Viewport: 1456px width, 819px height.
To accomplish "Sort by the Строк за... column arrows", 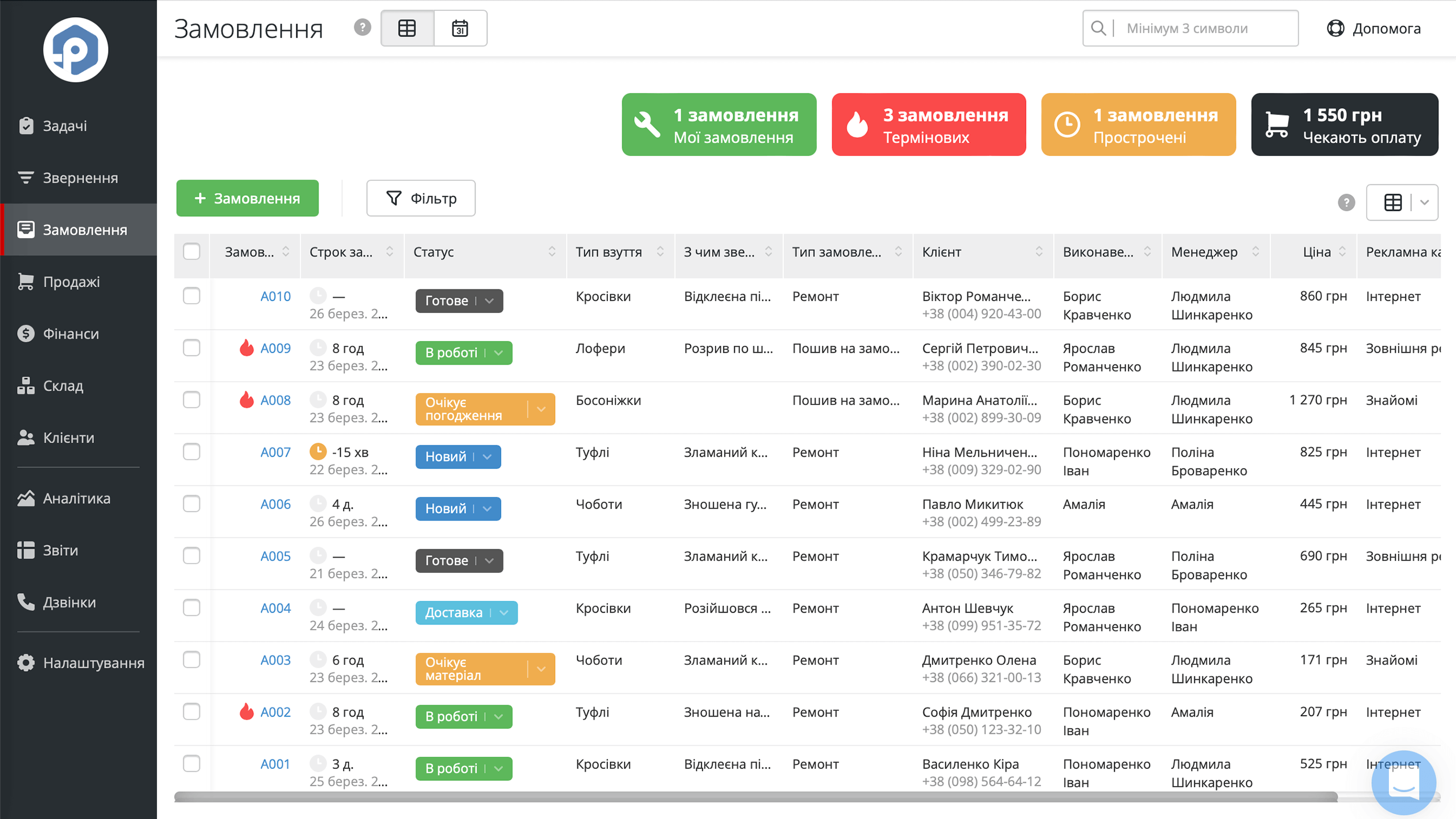I will pos(390,251).
